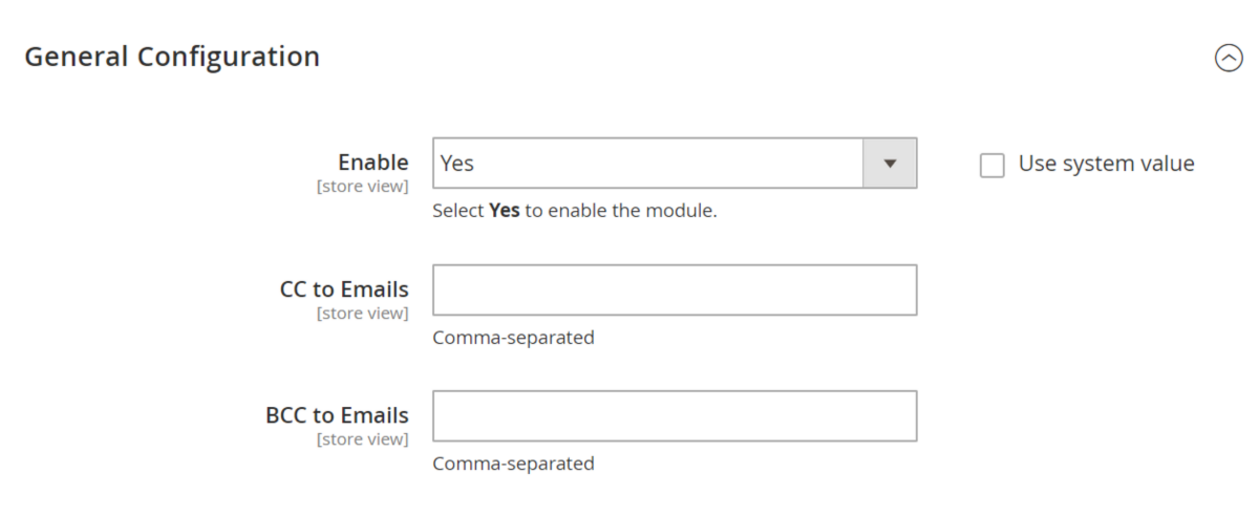Click the 'Select Yes to enable the module' hint
The height and width of the screenshot is (511, 1259).
[574, 212]
